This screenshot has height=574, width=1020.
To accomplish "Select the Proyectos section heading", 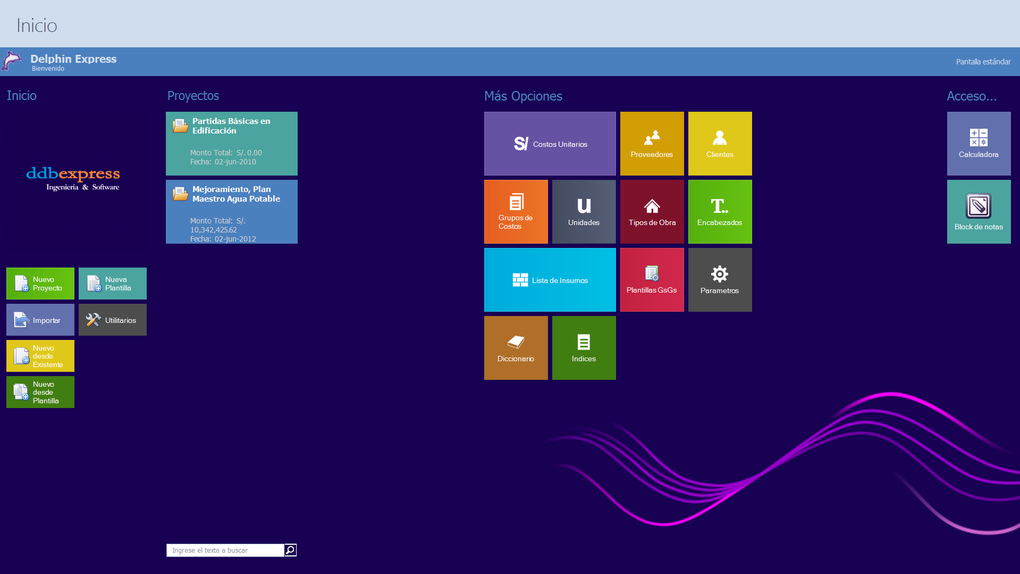I will [x=193, y=96].
